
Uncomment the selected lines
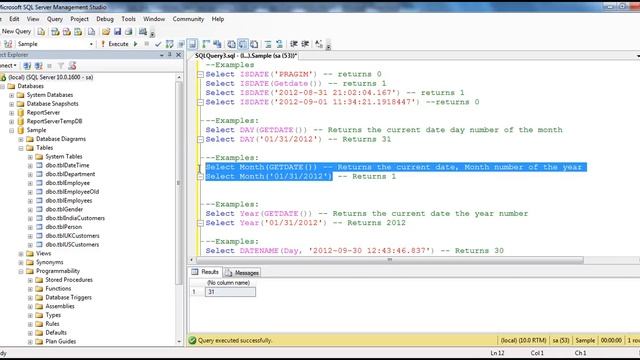[280, 44]
